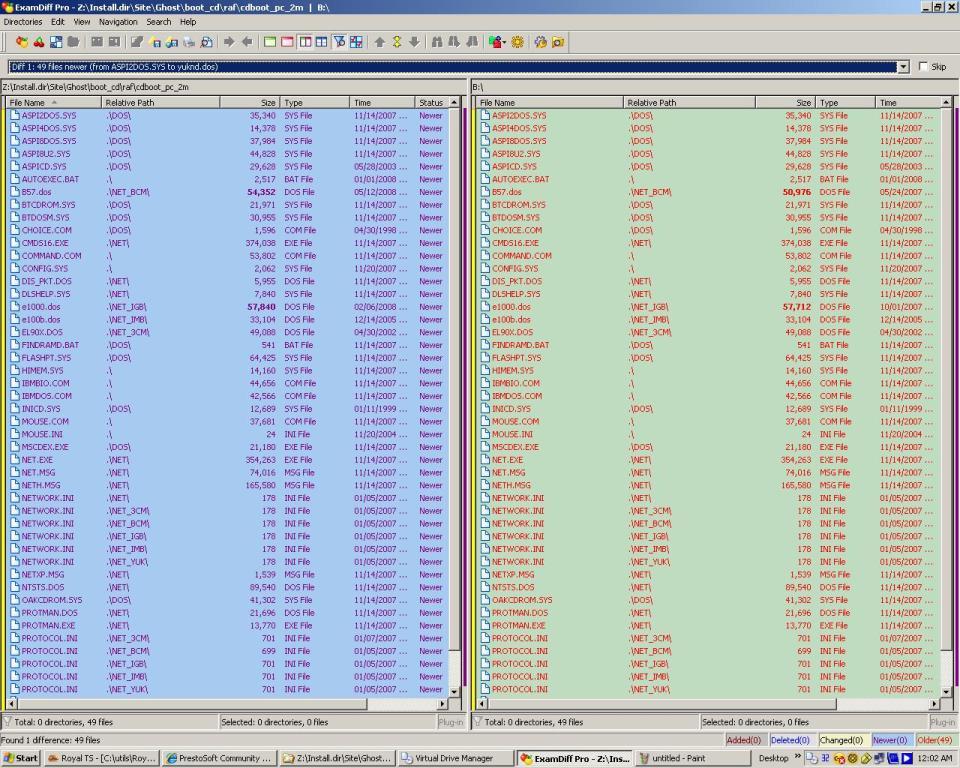The image size is (960, 768).
Task: Click the Newer(0) color legend box
Action: pyautogui.click(x=890, y=740)
